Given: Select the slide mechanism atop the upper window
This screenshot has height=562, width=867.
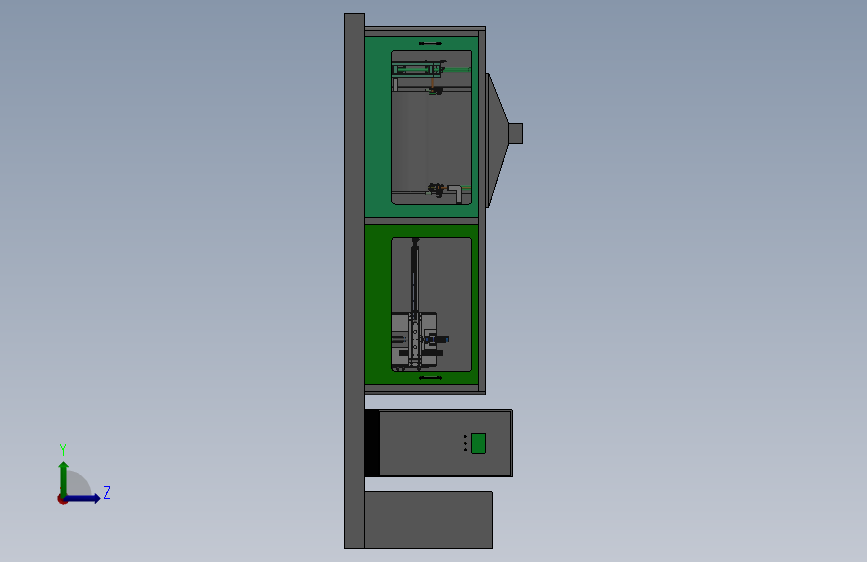Looking at the screenshot, I should (418, 69).
